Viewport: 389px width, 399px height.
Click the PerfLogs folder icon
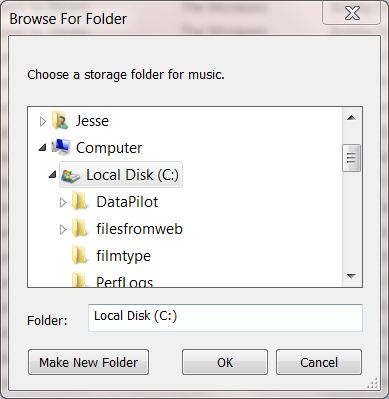(x=80, y=280)
